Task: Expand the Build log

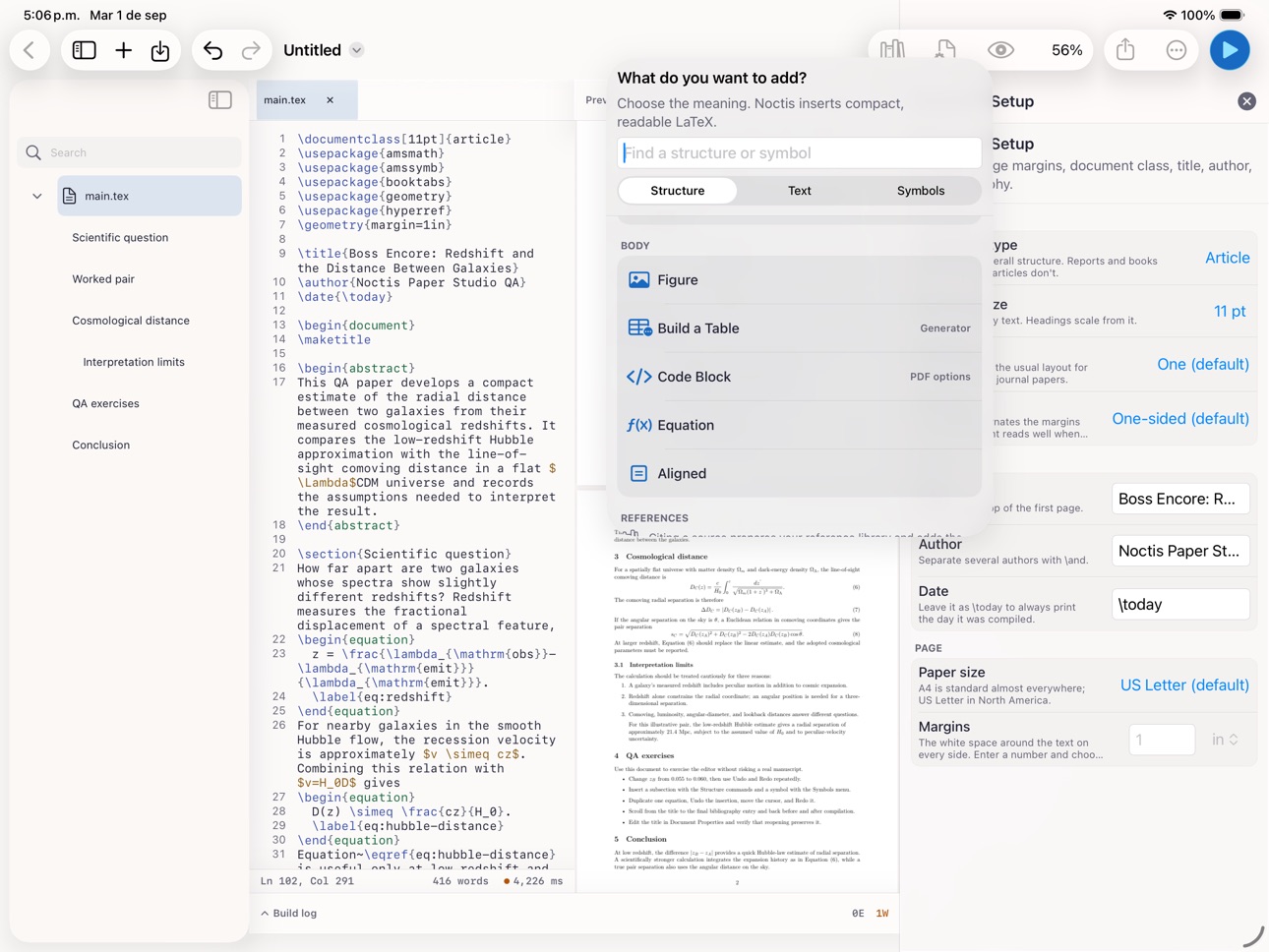Action: 288,914
